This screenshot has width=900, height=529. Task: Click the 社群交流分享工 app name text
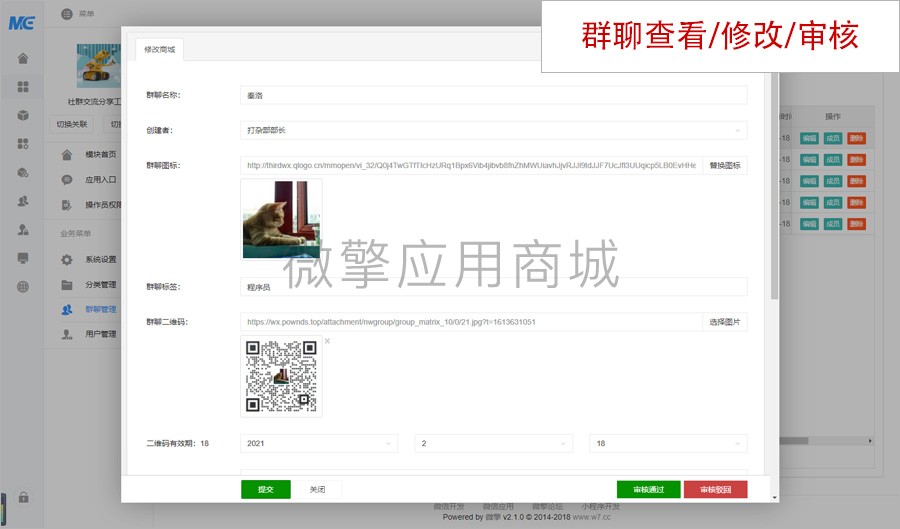pyautogui.click(x=94, y=102)
